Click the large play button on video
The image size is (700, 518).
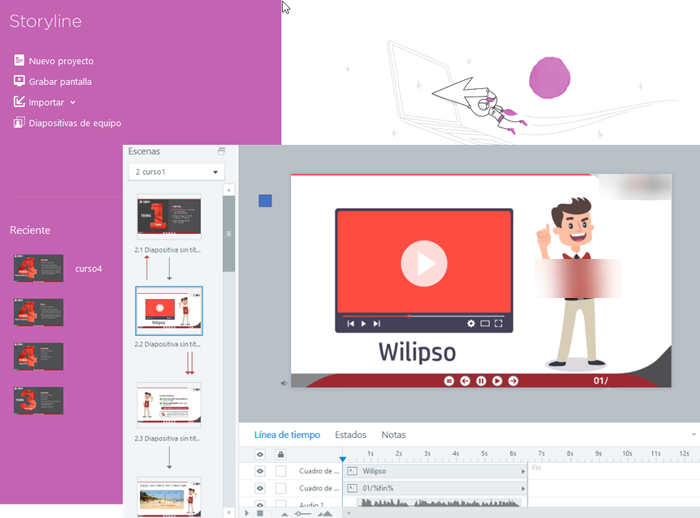(424, 264)
